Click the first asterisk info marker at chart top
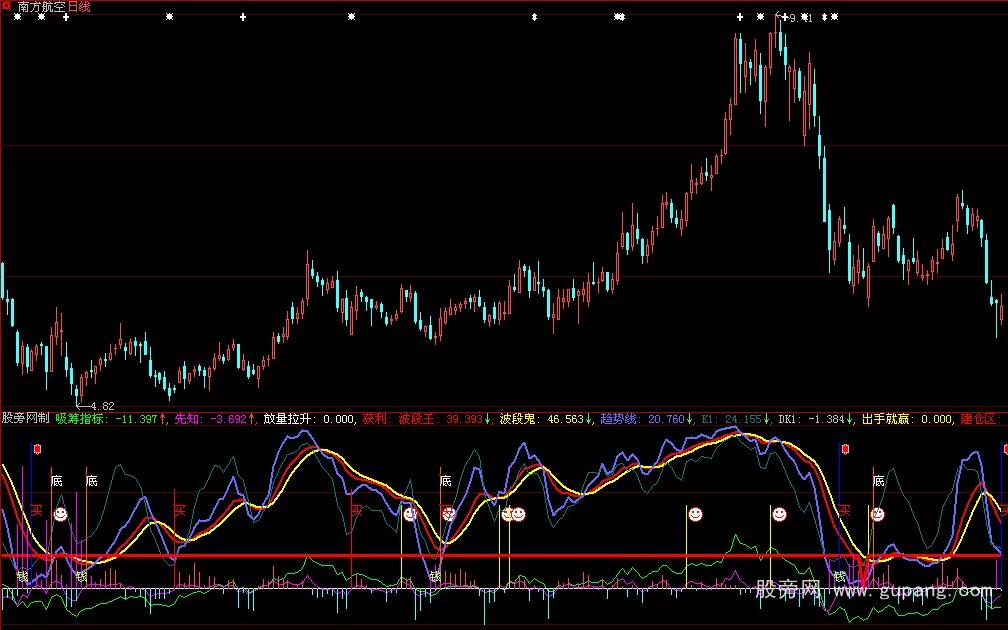Viewport: 1008px width, 630px height. point(17,17)
